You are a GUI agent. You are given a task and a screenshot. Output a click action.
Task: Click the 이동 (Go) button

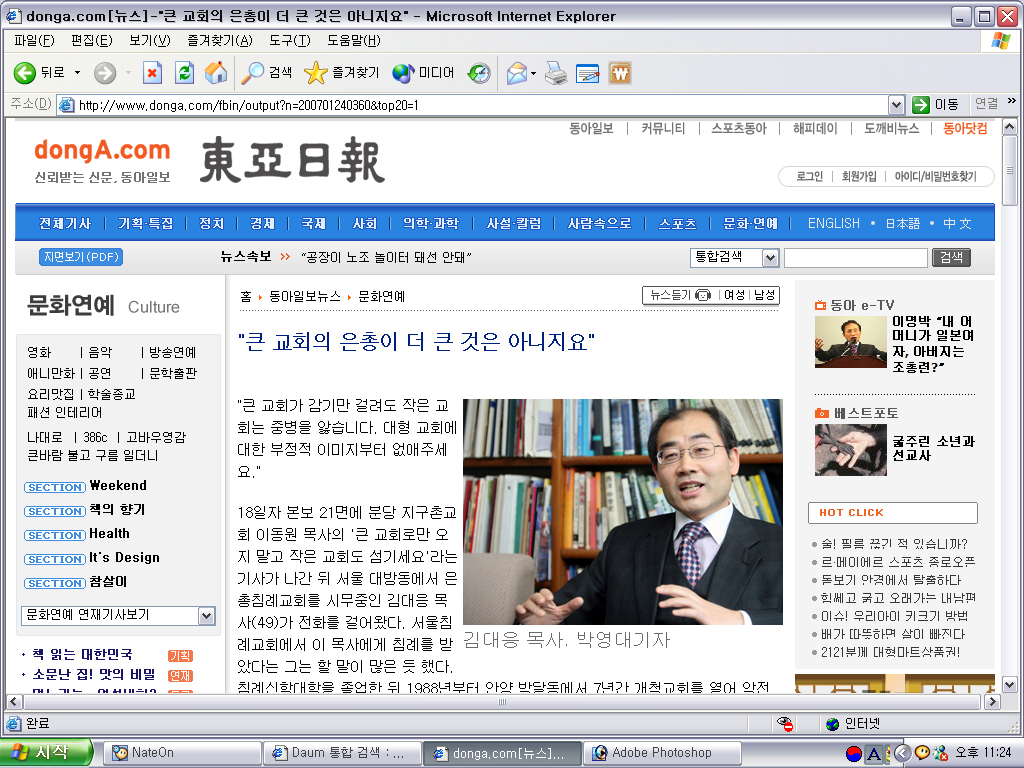tap(935, 104)
